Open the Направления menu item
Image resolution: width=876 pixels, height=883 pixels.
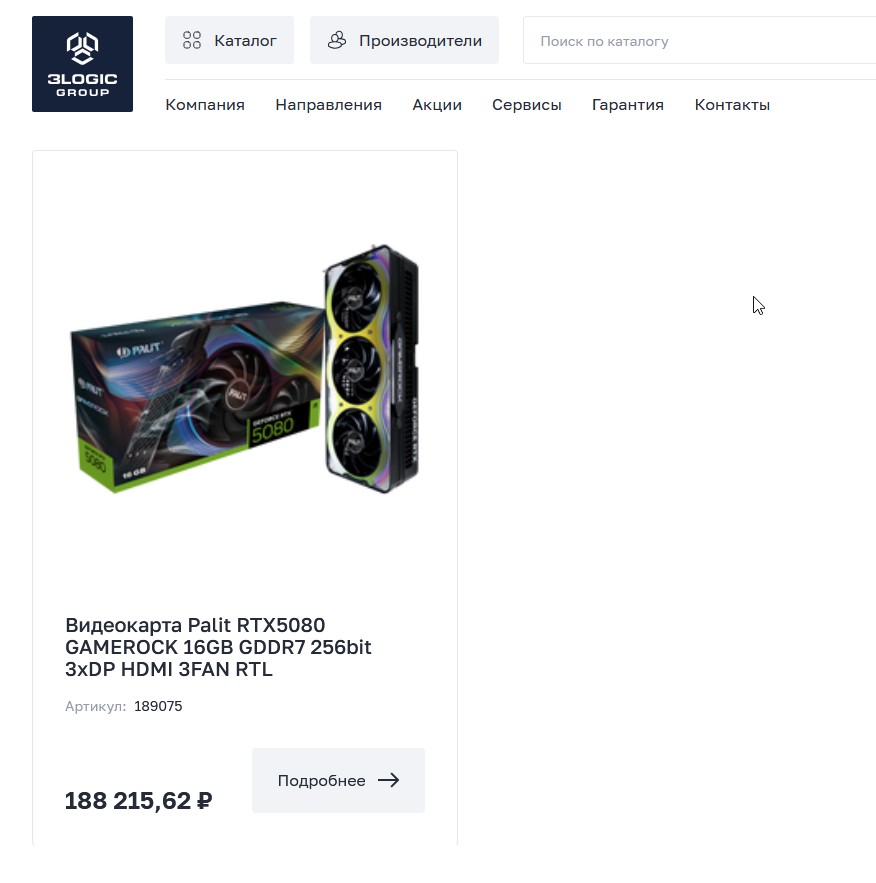(328, 105)
